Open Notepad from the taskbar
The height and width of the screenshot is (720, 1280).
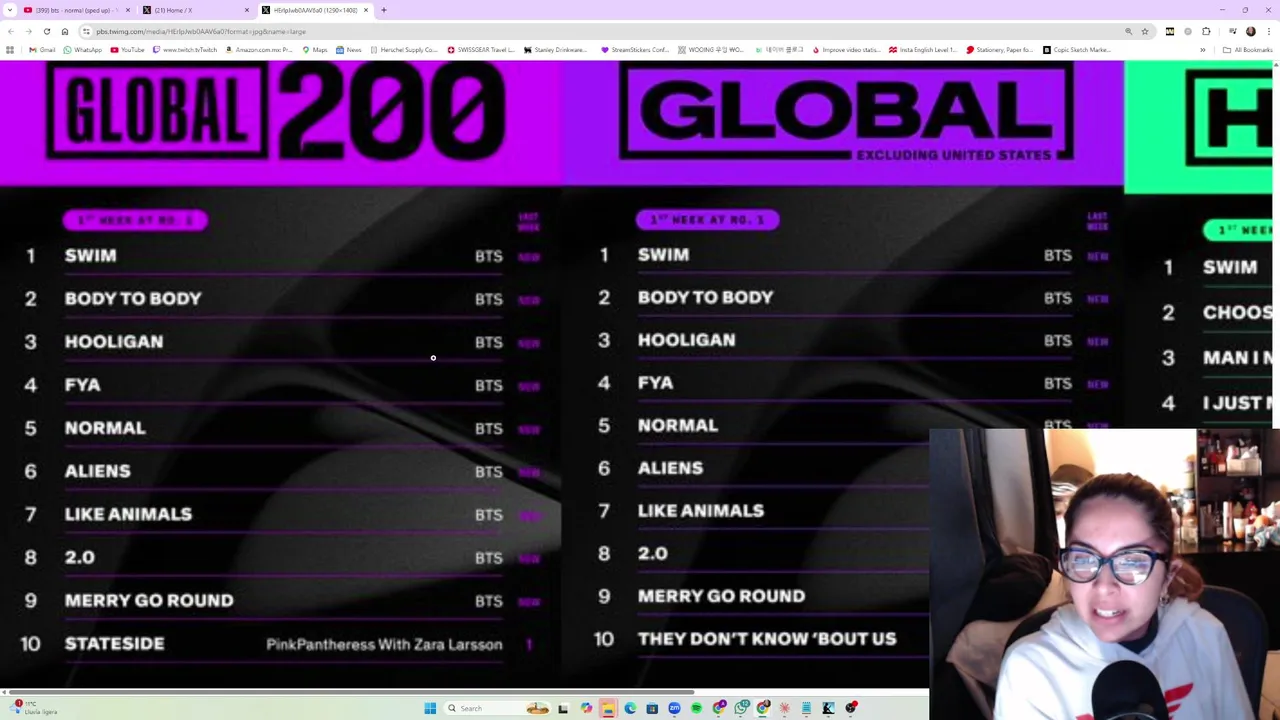point(806,708)
